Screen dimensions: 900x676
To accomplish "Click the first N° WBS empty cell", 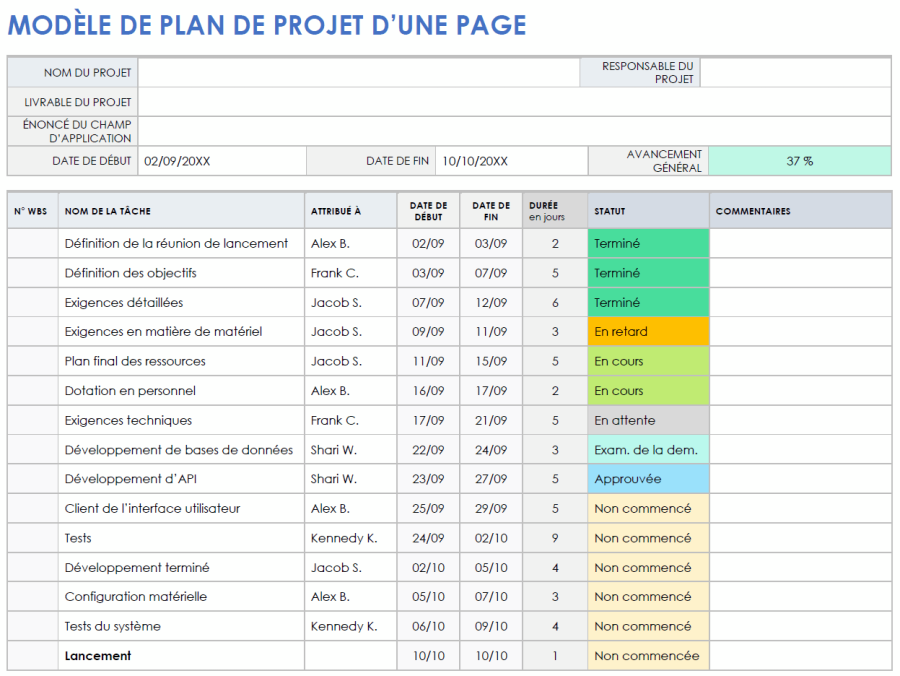I will coord(32,243).
